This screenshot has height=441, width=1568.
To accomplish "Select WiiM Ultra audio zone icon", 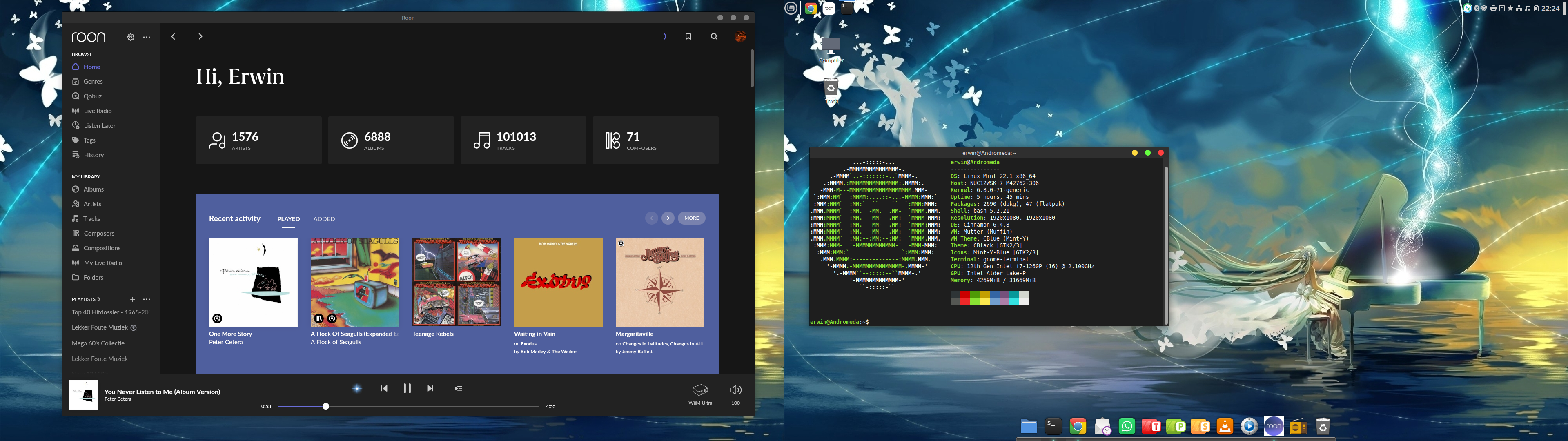I will coord(700,390).
